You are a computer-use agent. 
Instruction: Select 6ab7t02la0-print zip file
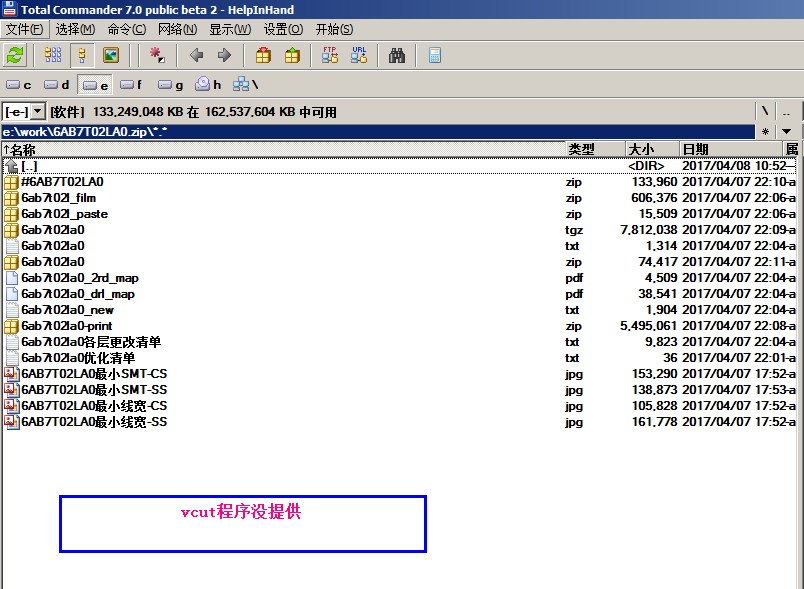[400, 326]
